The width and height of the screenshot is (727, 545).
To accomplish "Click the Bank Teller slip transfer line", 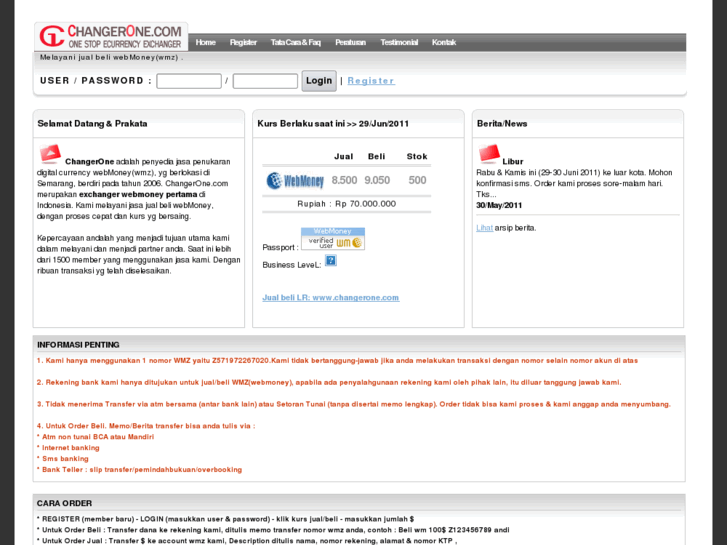I will click(x=140, y=470).
